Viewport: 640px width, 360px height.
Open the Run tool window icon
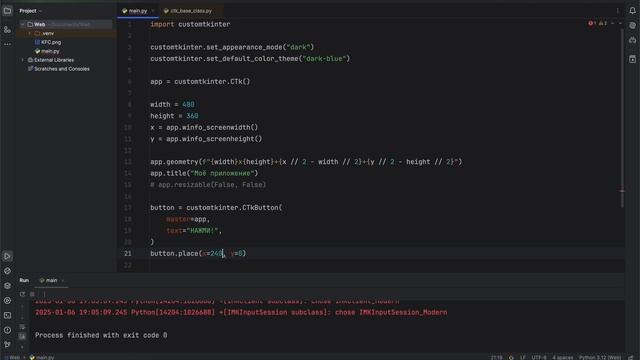point(7,256)
